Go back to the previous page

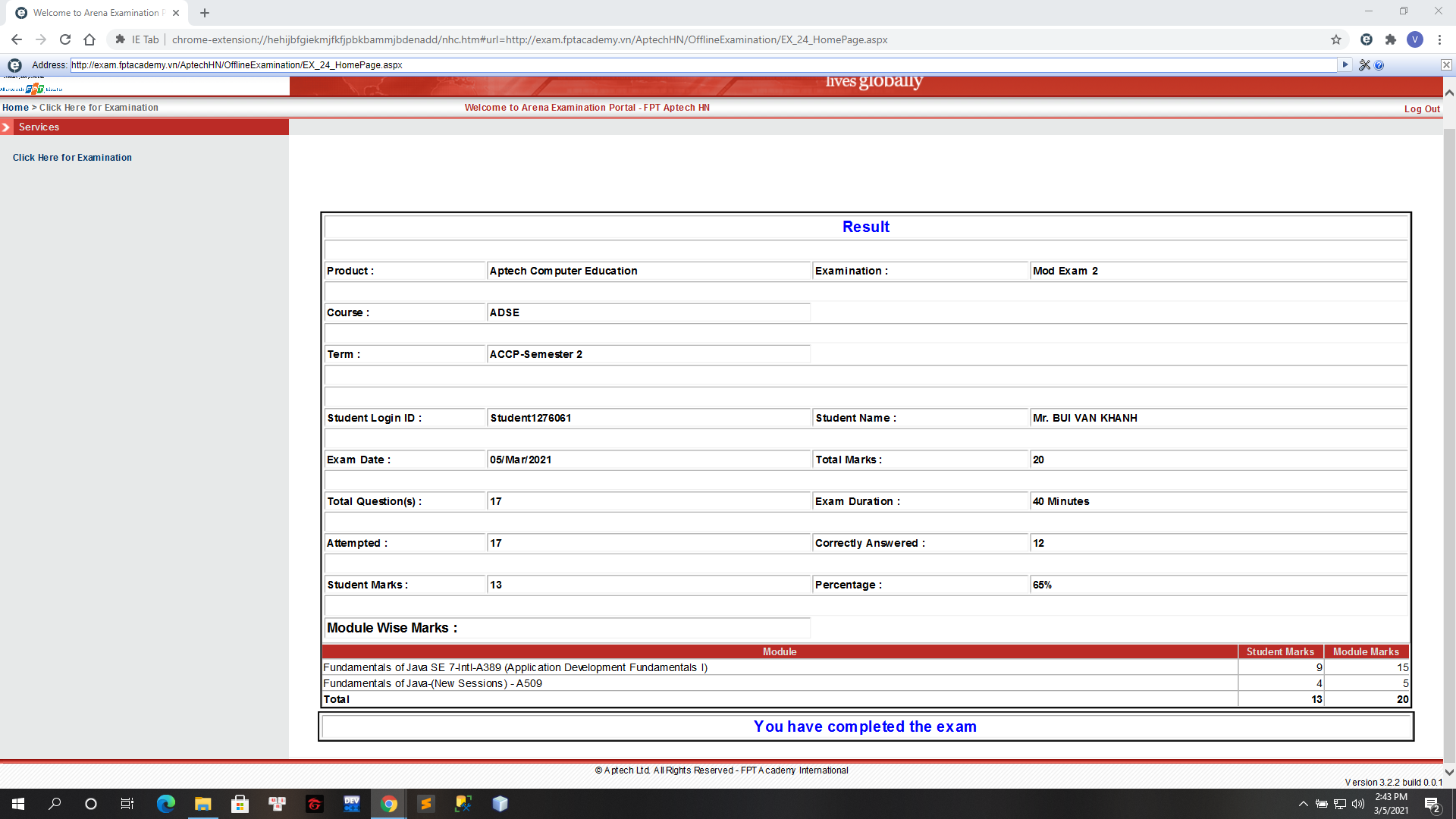17,39
